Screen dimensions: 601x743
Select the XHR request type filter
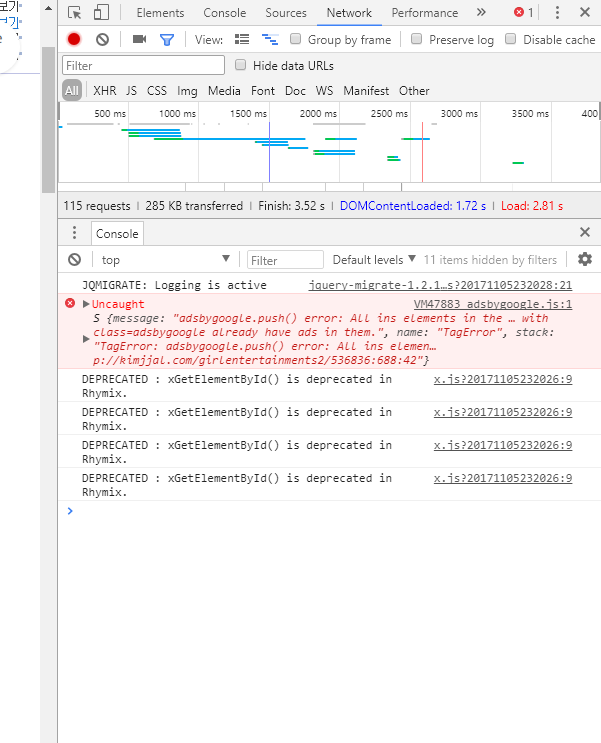[x=104, y=90]
